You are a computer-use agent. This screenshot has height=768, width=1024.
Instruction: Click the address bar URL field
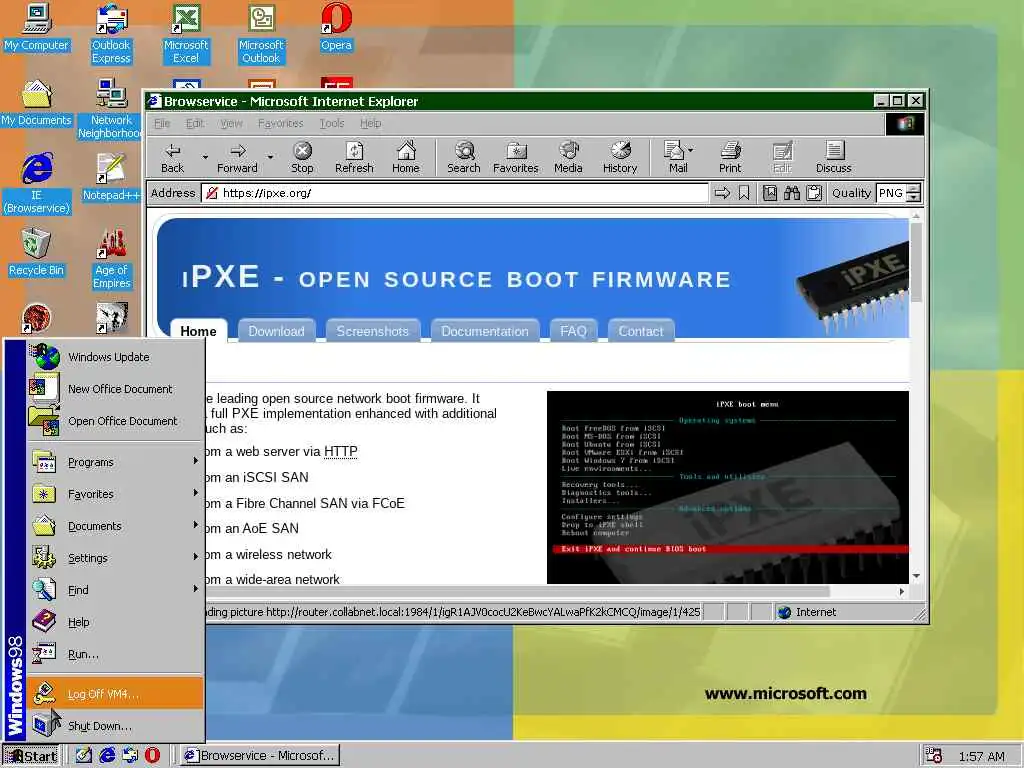click(455, 193)
